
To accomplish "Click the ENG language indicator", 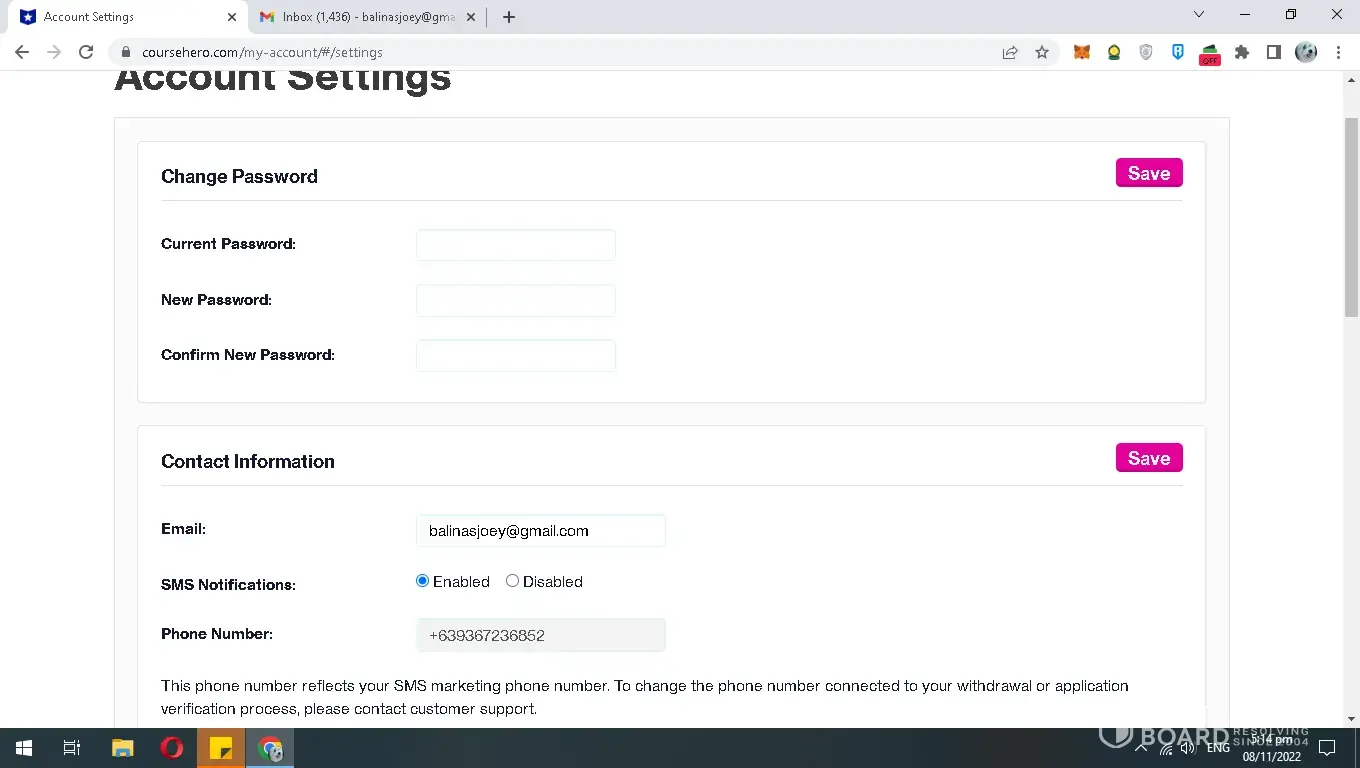I will [x=1218, y=748].
